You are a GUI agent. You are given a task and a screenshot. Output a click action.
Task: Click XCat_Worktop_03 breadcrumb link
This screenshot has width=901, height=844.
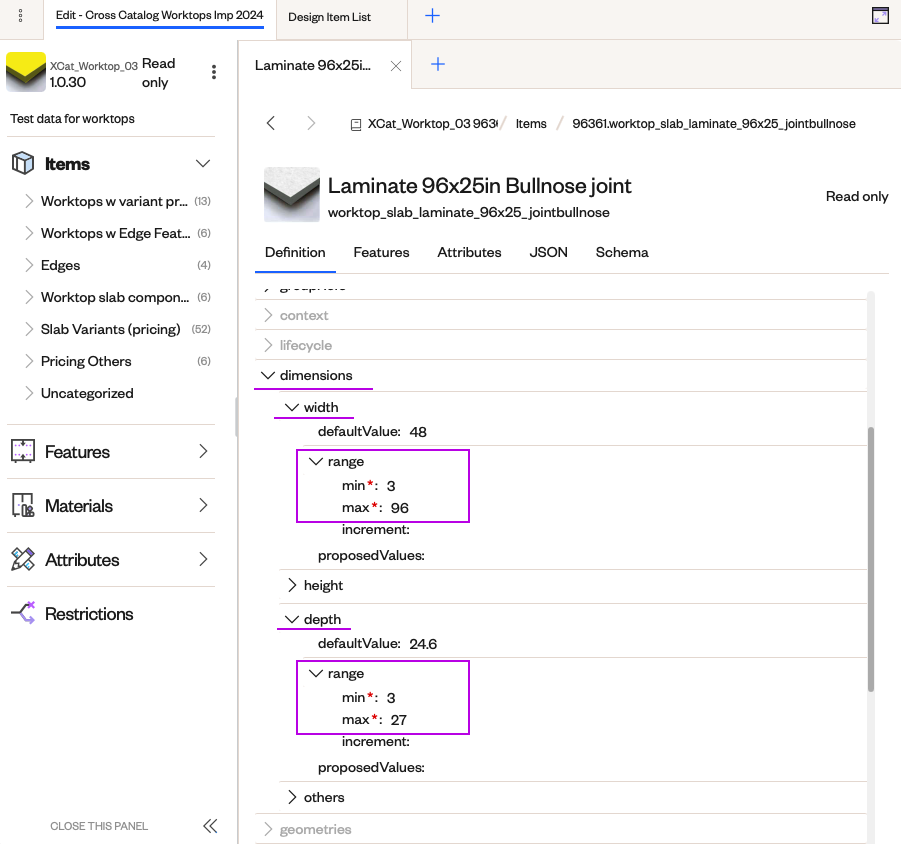tap(432, 124)
